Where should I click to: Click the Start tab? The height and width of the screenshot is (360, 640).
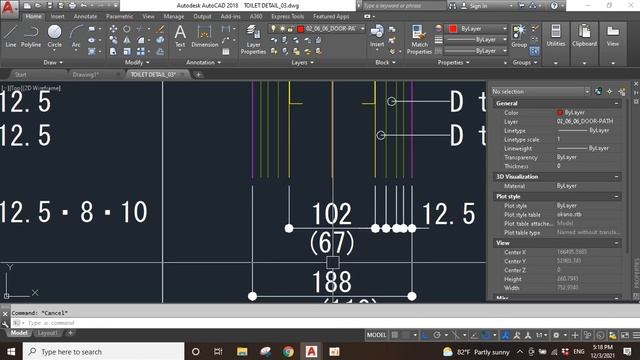[20, 75]
